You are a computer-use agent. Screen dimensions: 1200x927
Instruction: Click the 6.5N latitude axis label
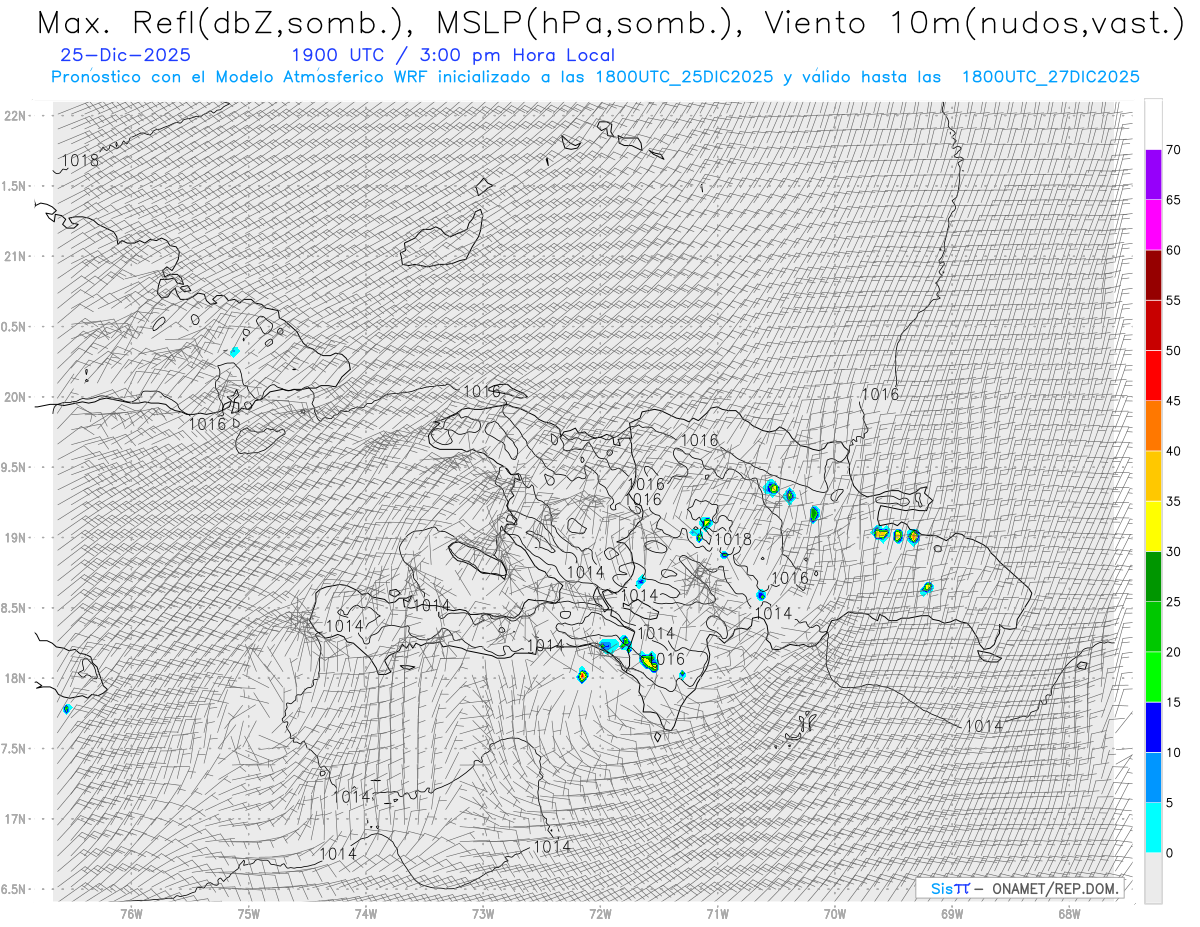click(14, 889)
